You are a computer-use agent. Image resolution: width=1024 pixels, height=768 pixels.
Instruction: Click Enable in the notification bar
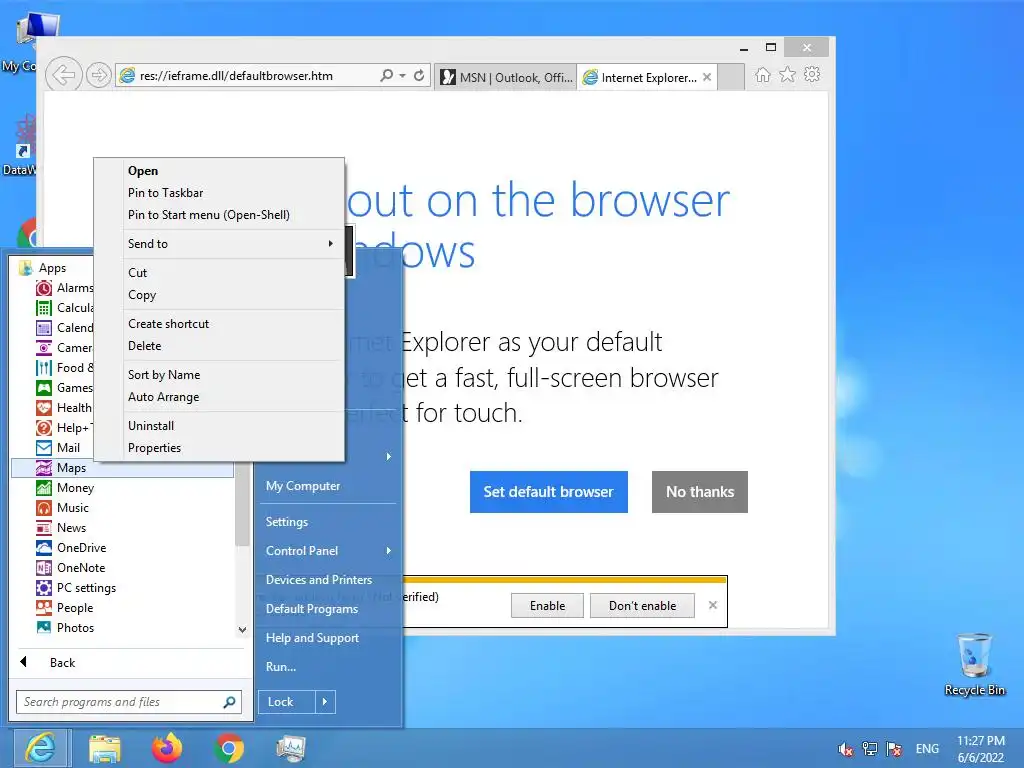[547, 605]
